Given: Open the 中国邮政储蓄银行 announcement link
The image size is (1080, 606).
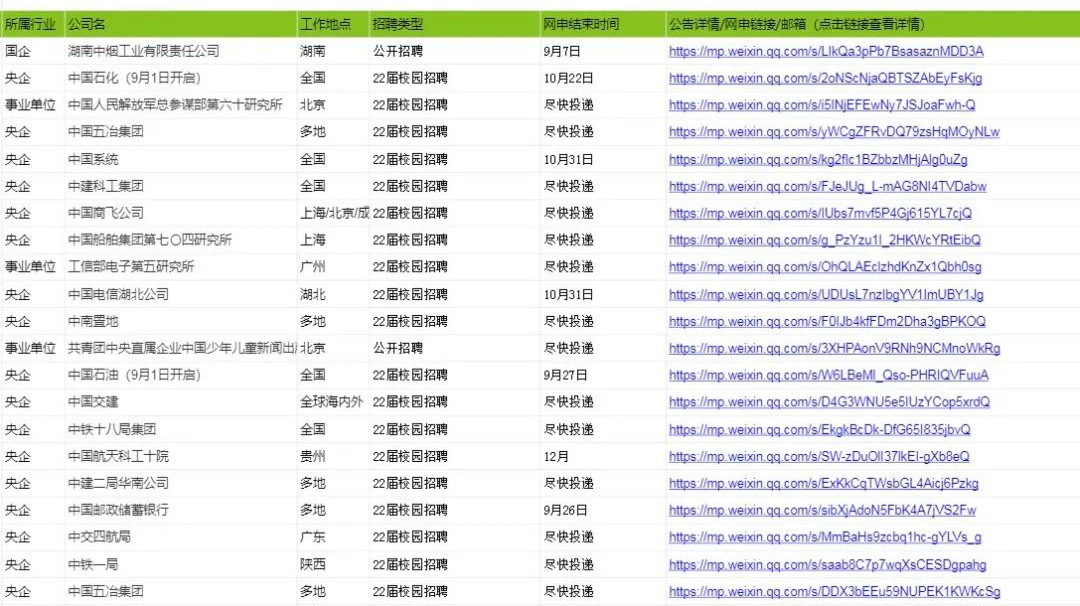Looking at the screenshot, I should pos(822,510).
